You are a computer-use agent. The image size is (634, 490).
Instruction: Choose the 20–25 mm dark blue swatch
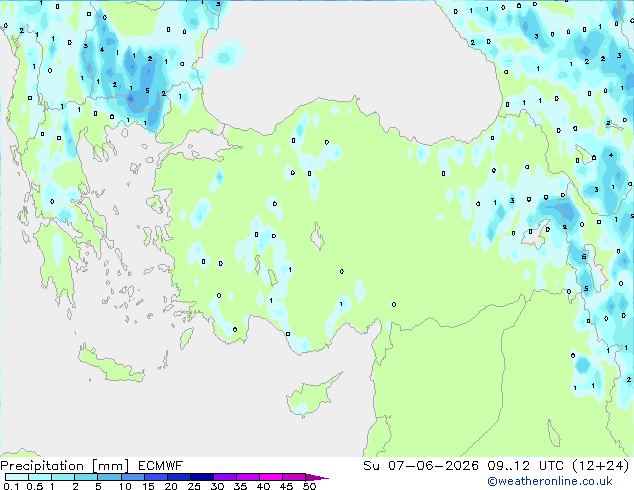pos(179,477)
